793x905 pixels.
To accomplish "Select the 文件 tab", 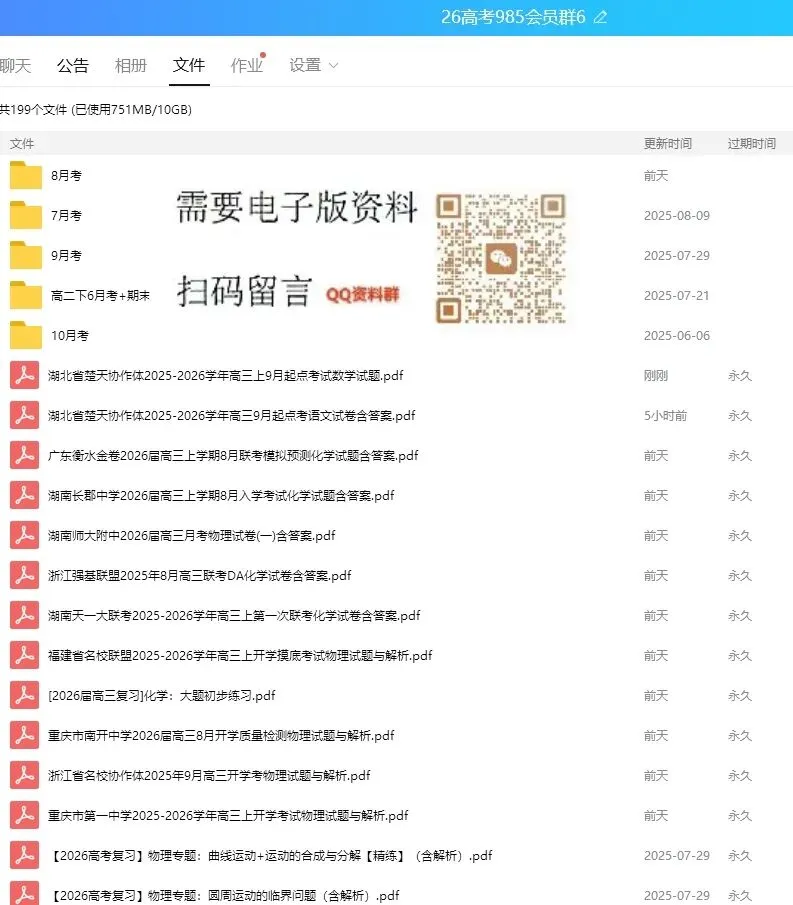I will 189,65.
